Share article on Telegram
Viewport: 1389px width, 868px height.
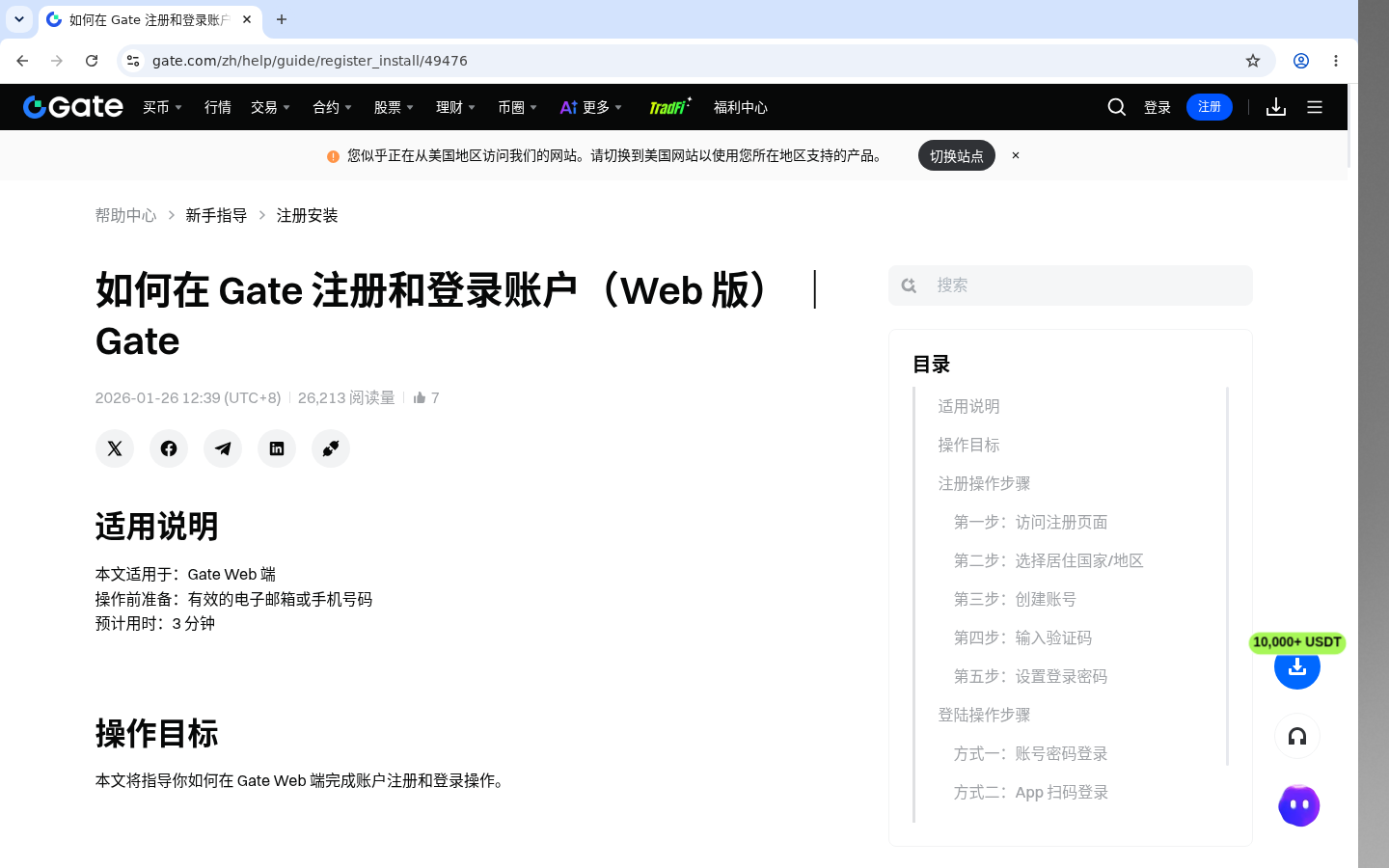(x=223, y=448)
